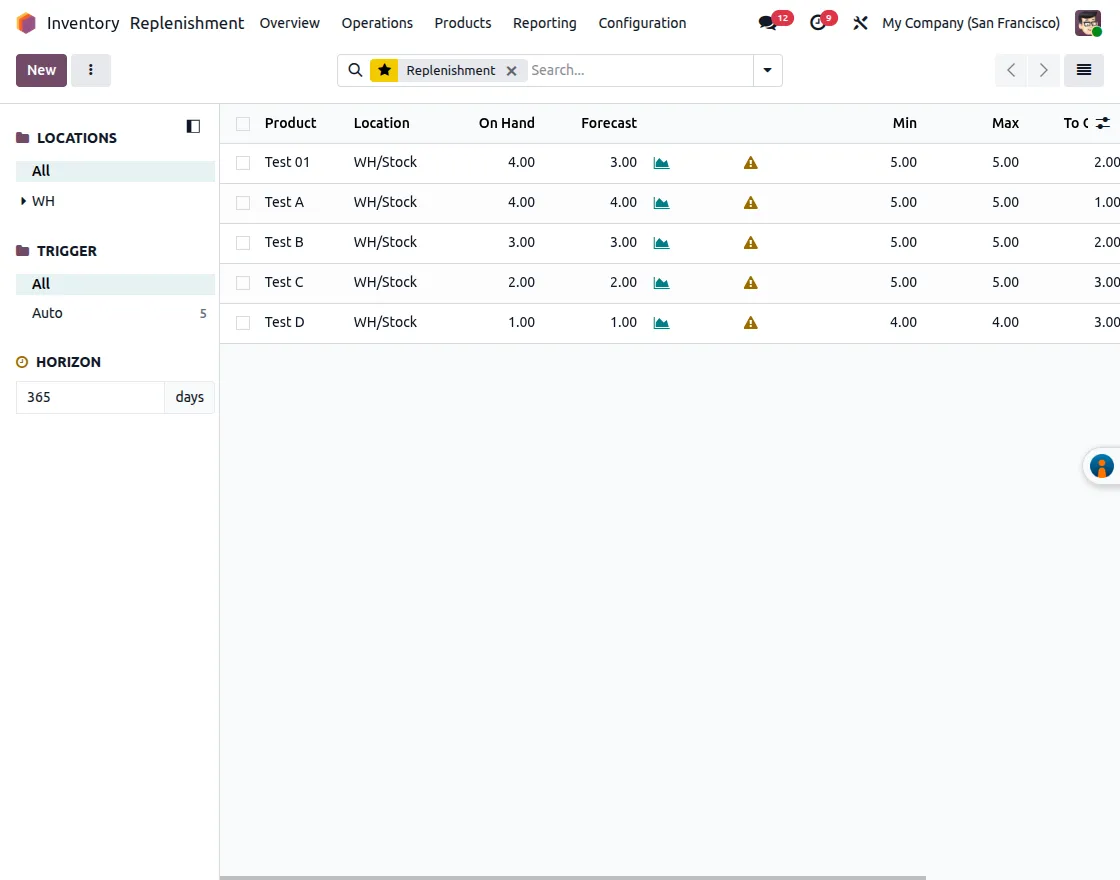Check the select-all checkbox in table header
Image resolution: width=1120 pixels, height=880 pixels.
coord(242,123)
